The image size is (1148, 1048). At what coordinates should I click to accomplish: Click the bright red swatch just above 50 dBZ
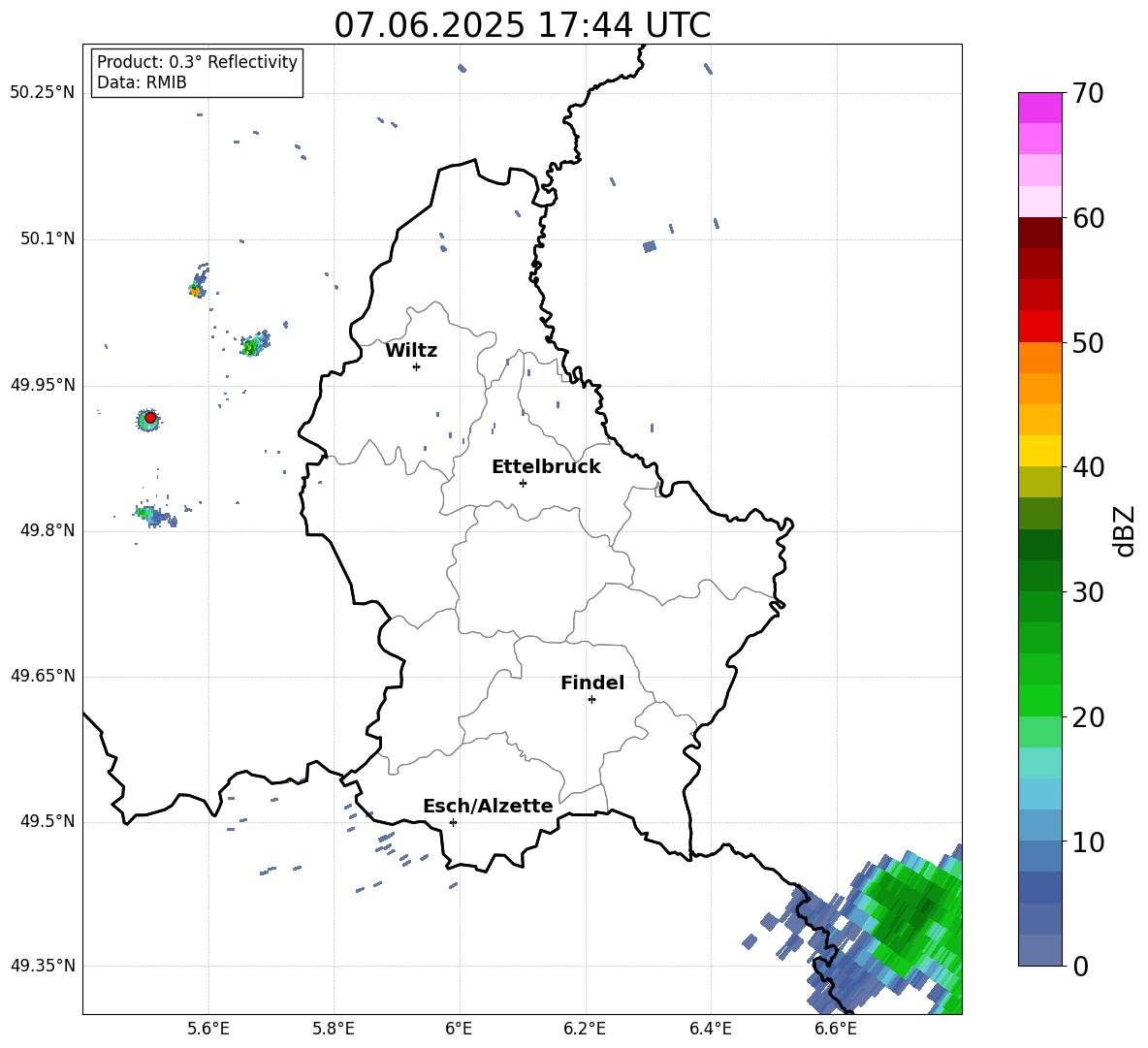(1039, 326)
